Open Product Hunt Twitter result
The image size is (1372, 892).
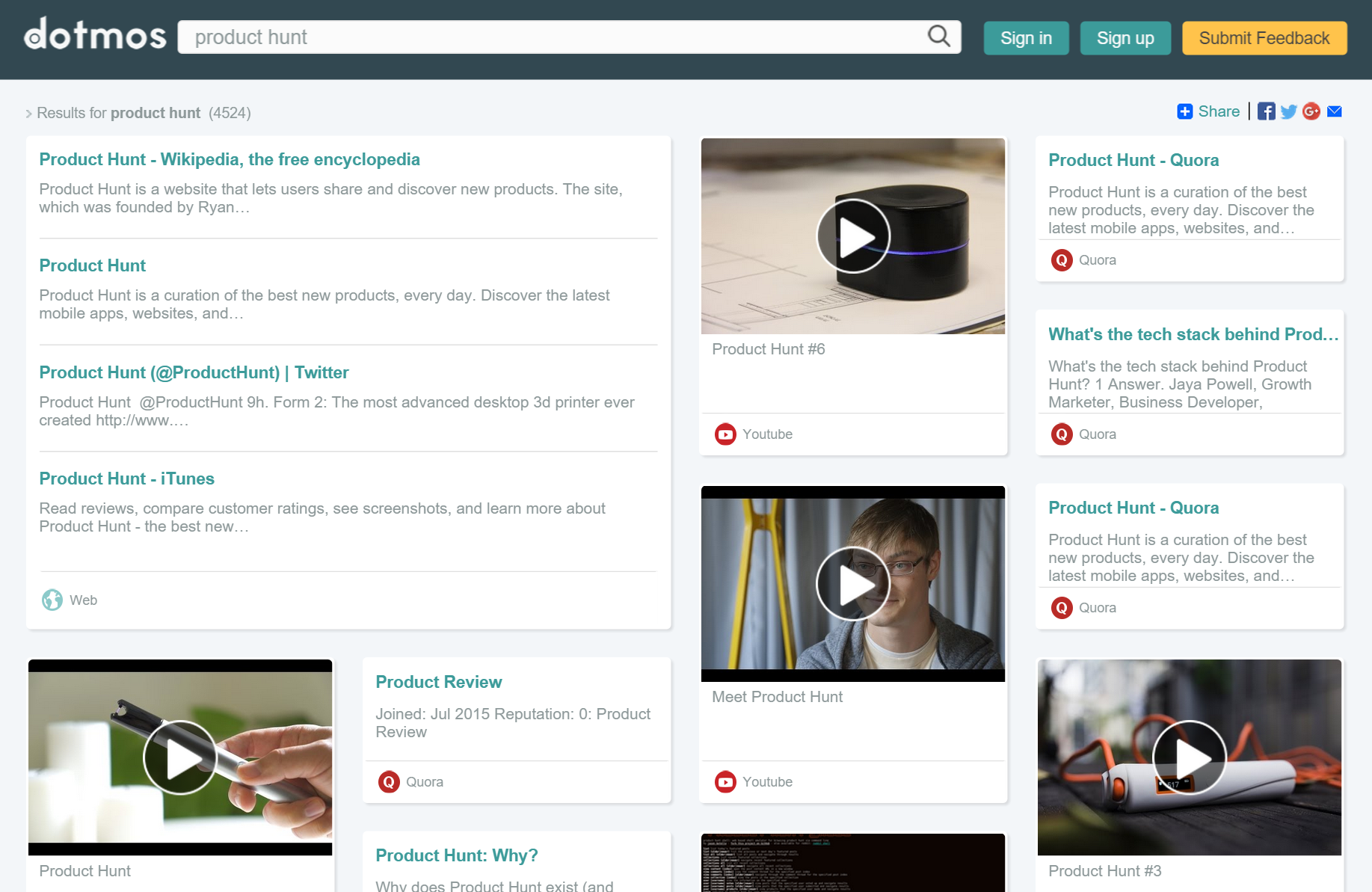pos(194,372)
